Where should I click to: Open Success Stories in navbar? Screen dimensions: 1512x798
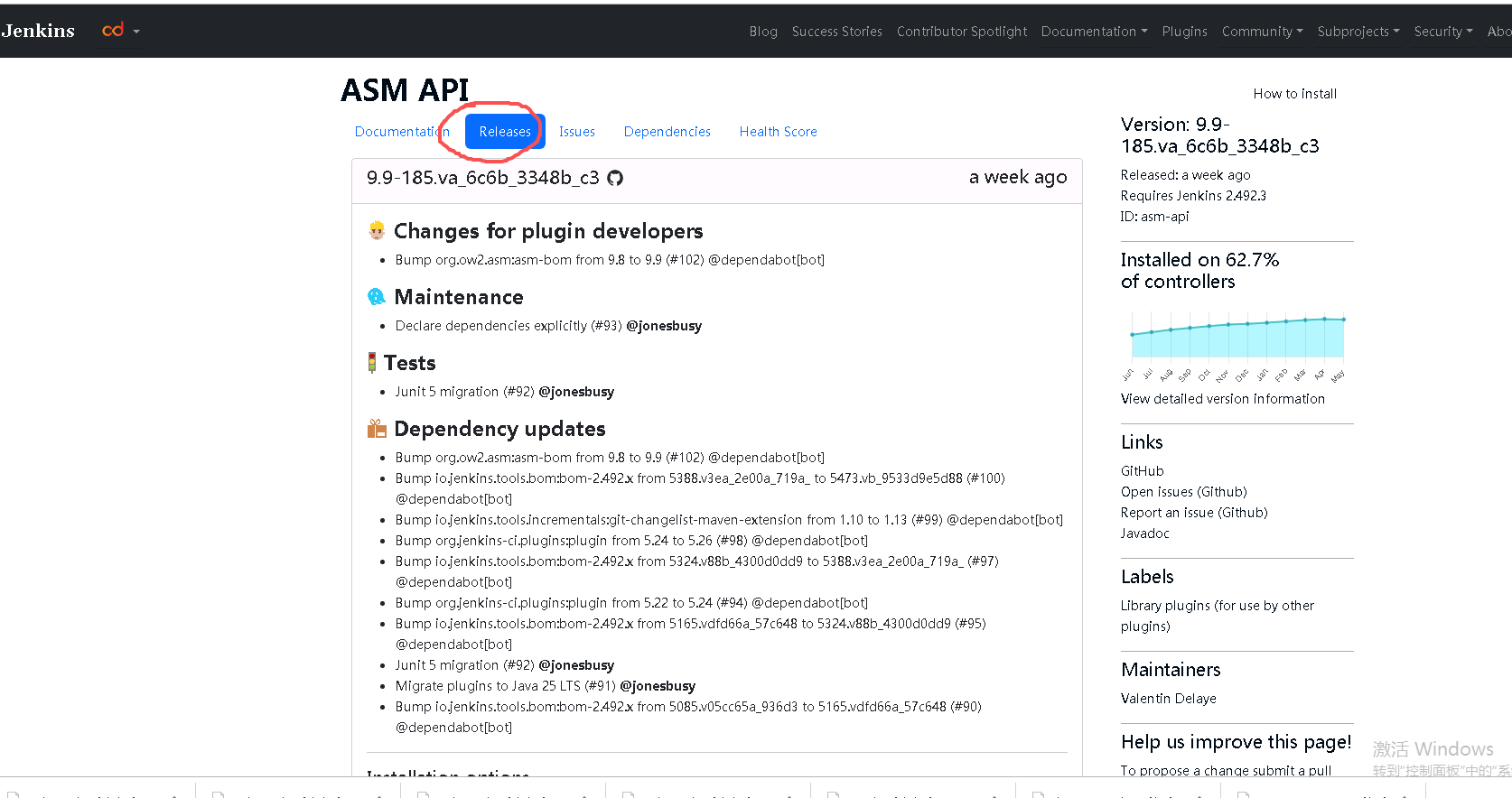coord(836,32)
